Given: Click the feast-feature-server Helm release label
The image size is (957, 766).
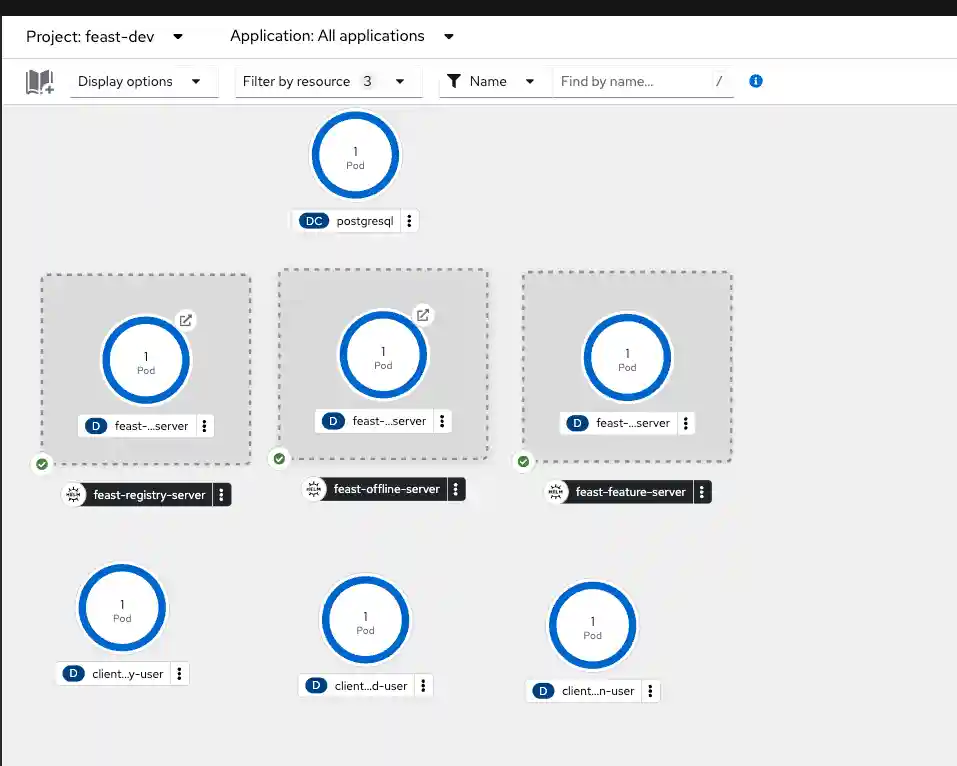Looking at the screenshot, I should click(630, 492).
